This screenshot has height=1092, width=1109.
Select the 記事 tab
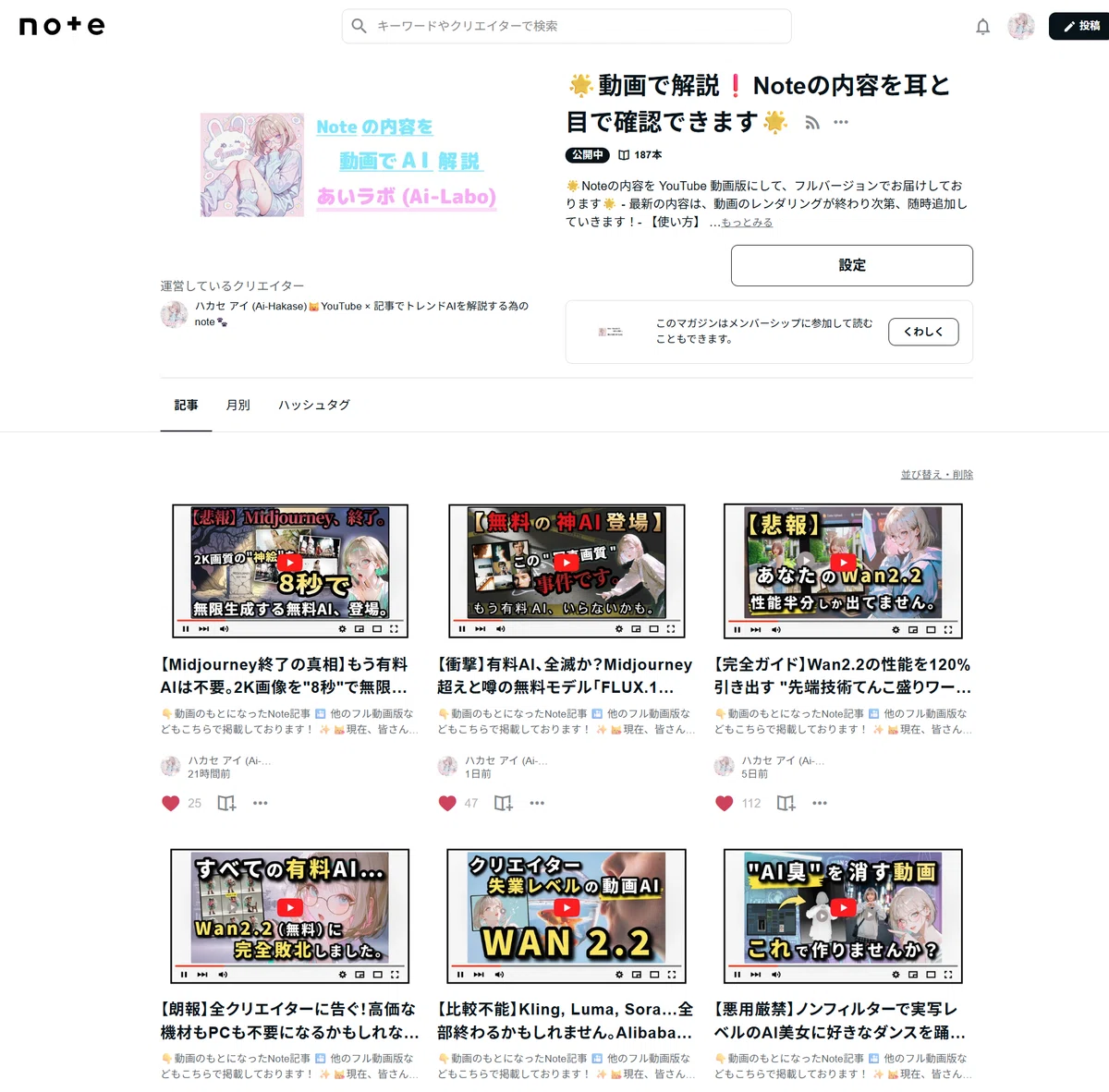click(x=186, y=405)
